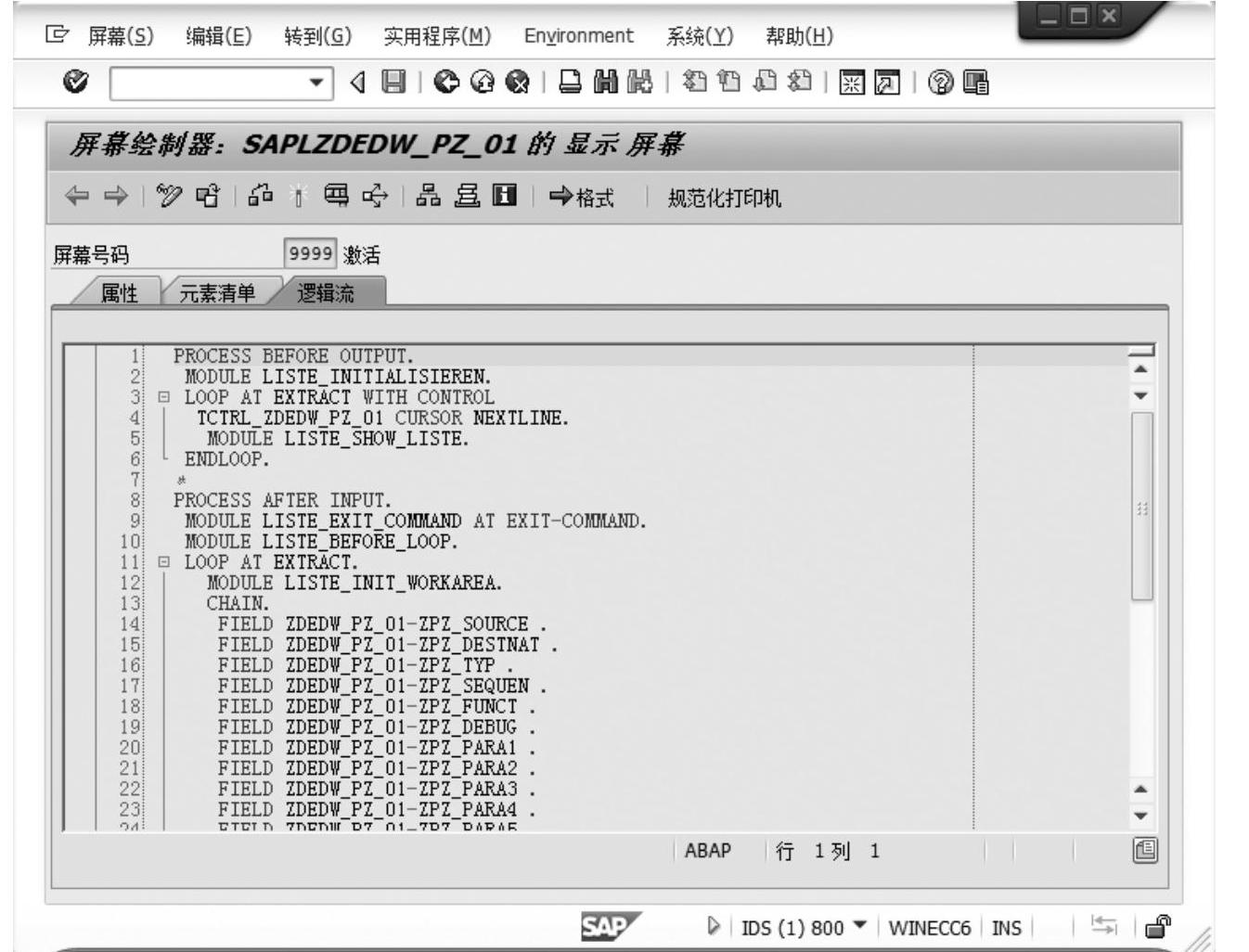
Task: Click the right arrow navigation icon
Action: pos(116,196)
